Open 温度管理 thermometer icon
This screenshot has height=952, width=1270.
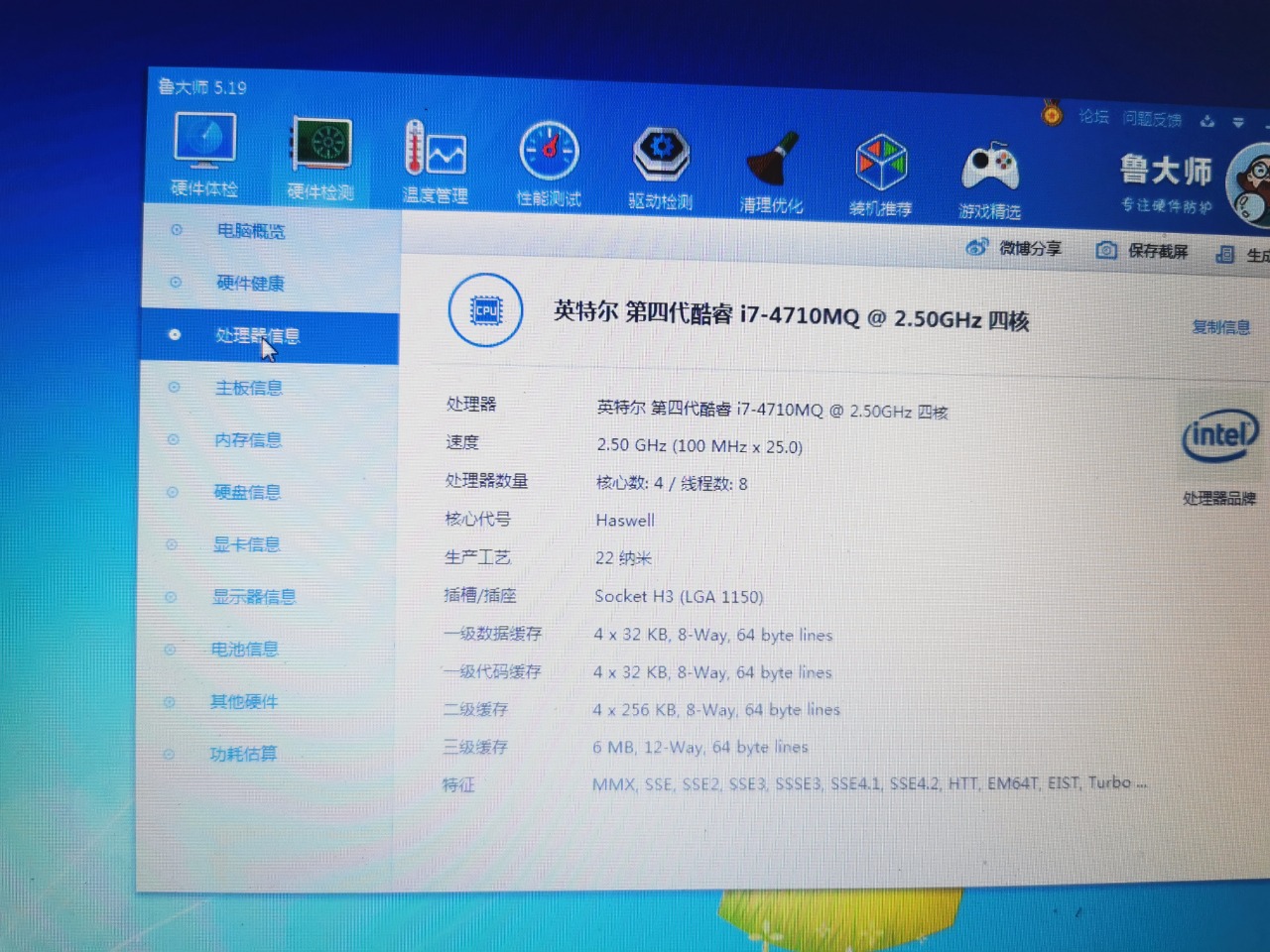435,151
